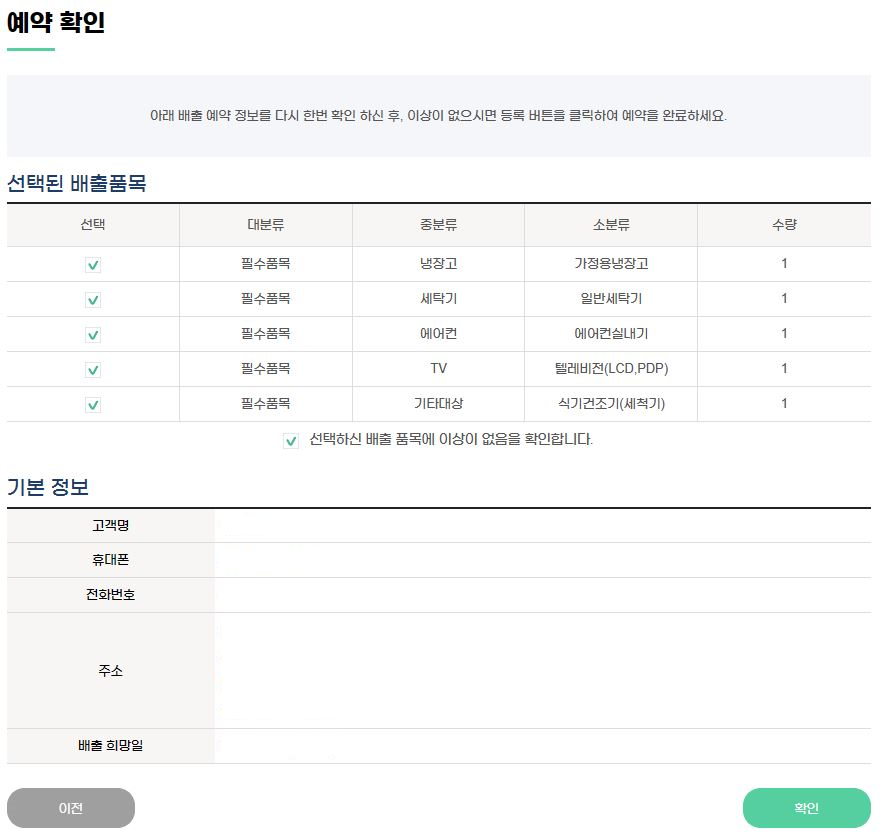883x839 pixels.
Task: Select the 에어컨실내기 cell
Action: click(x=611, y=333)
